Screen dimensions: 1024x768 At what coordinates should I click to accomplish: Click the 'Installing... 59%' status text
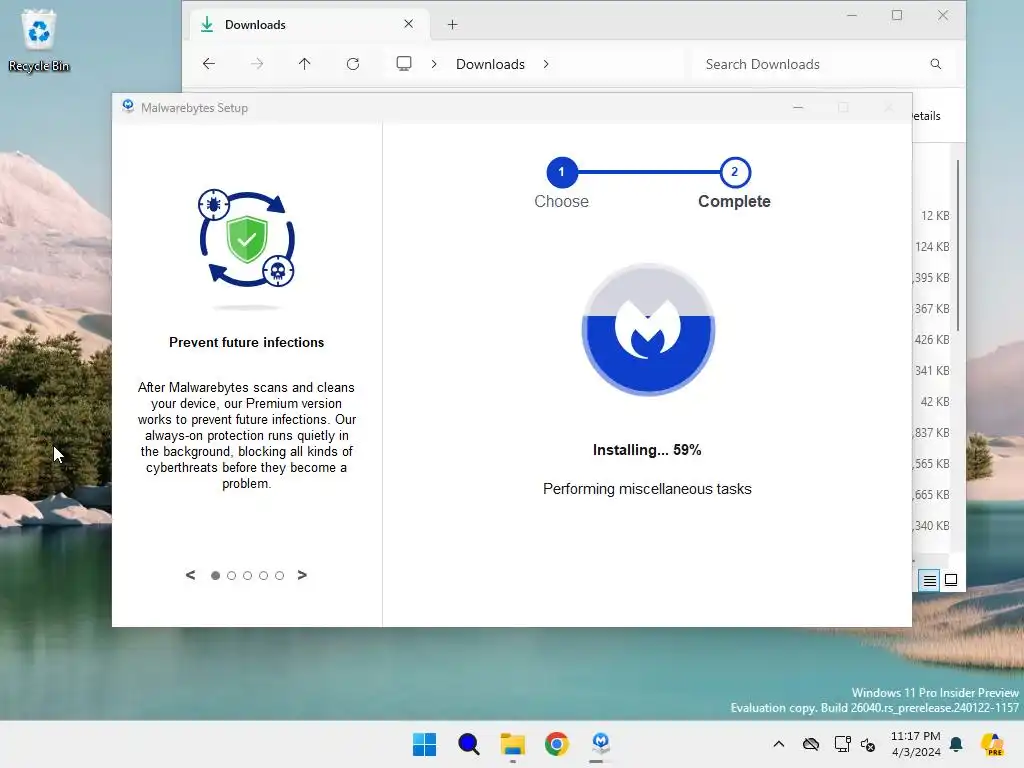pos(647,450)
